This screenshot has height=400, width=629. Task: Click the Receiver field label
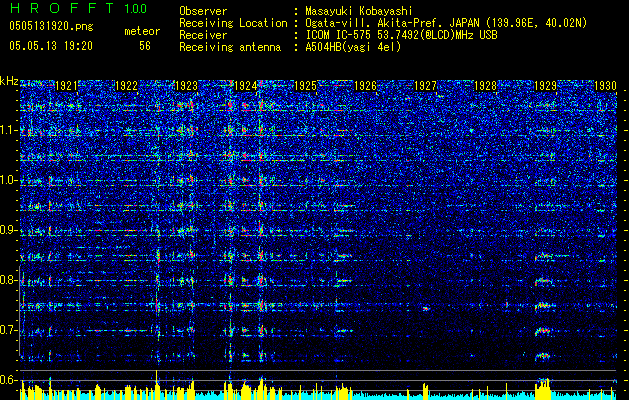click(203, 35)
